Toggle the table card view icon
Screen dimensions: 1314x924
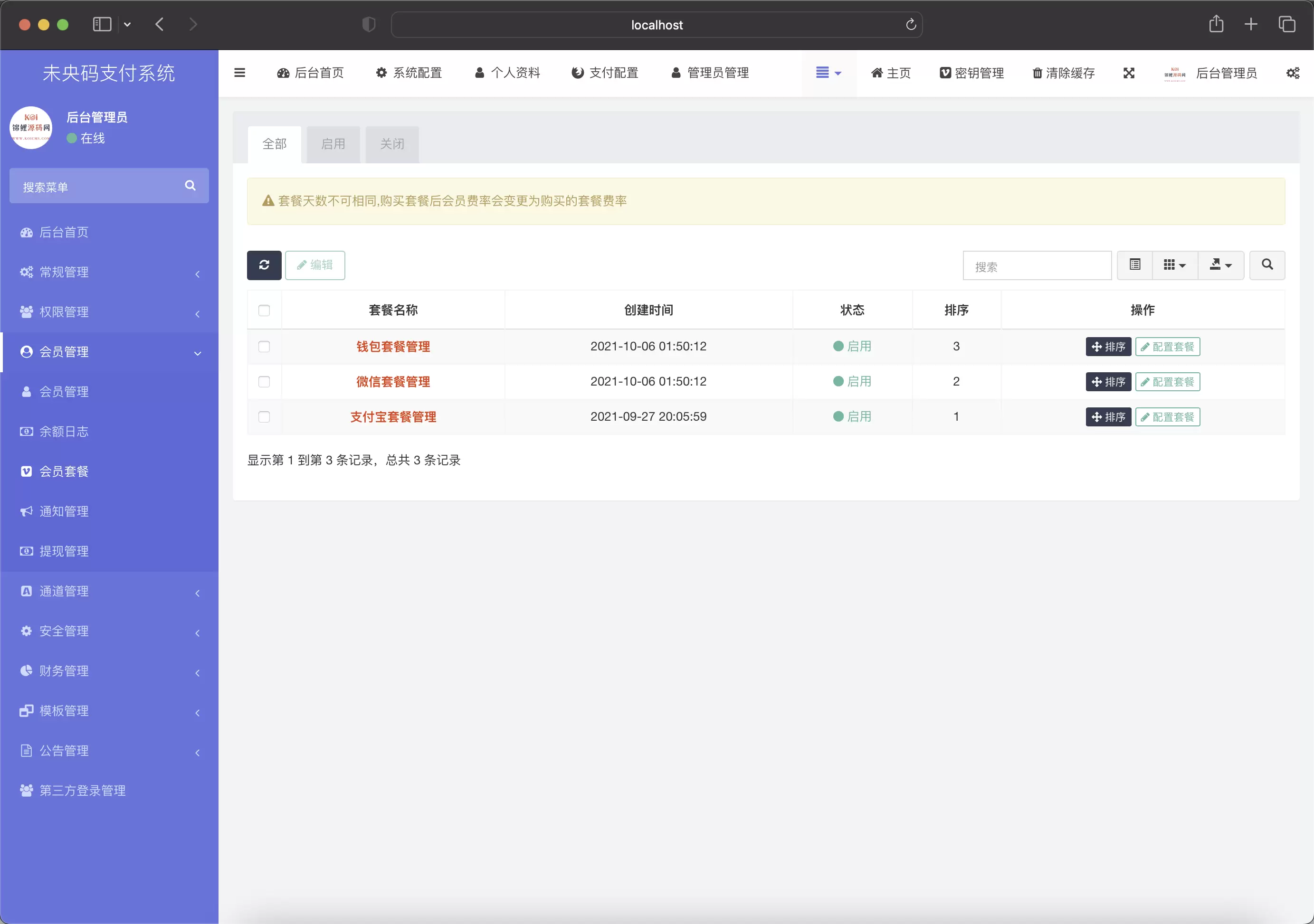(x=1135, y=265)
